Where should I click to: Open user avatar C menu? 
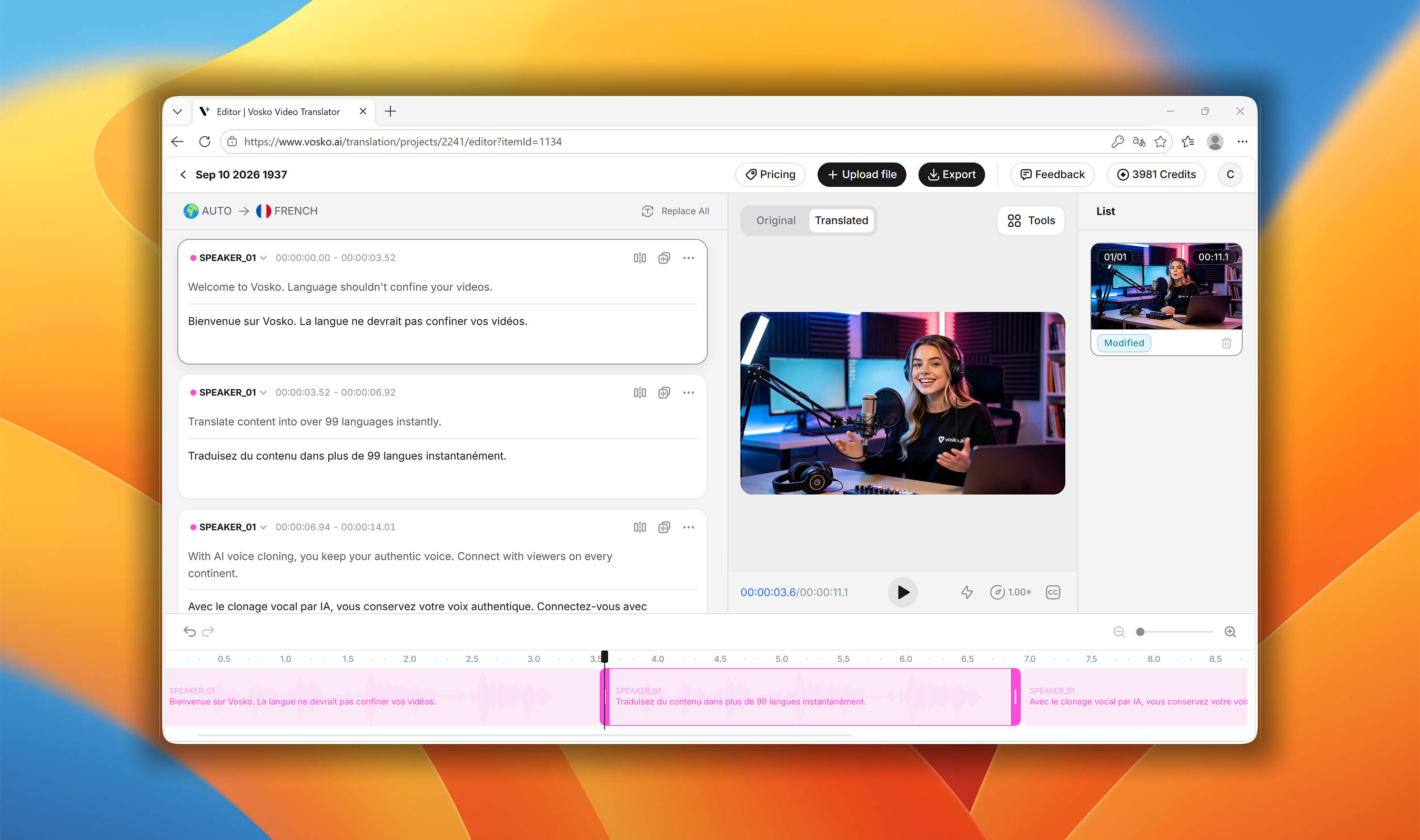[x=1230, y=174]
